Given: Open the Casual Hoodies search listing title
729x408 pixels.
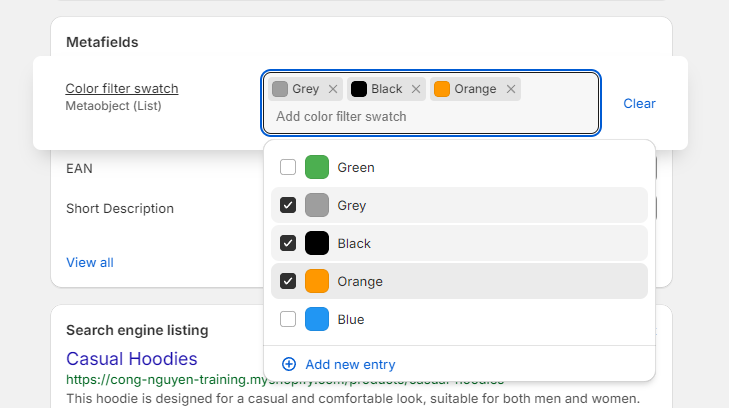Looking at the screenshot, I should (132, 358).
